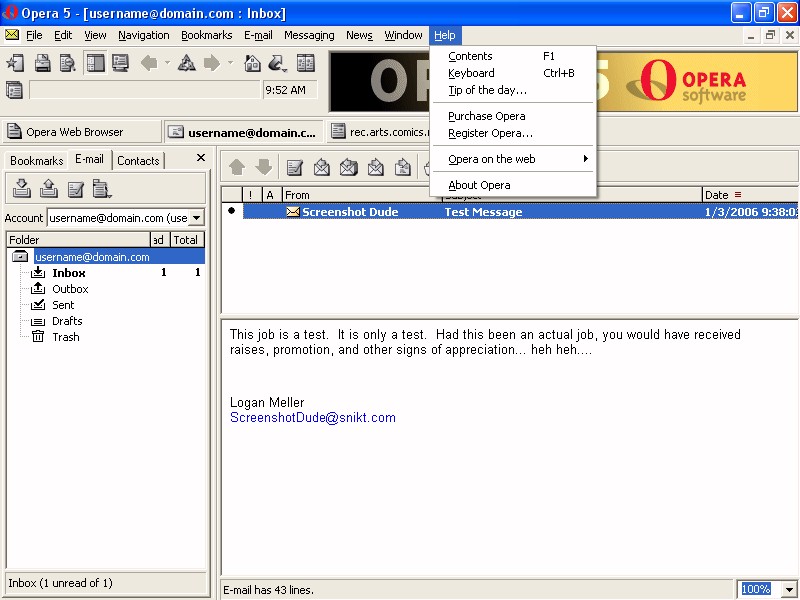The height and width of the screenshot is (600, 800).
Task: Choose Contents from the Help menu
Action: pyautogui.click(x=513, y=56)
